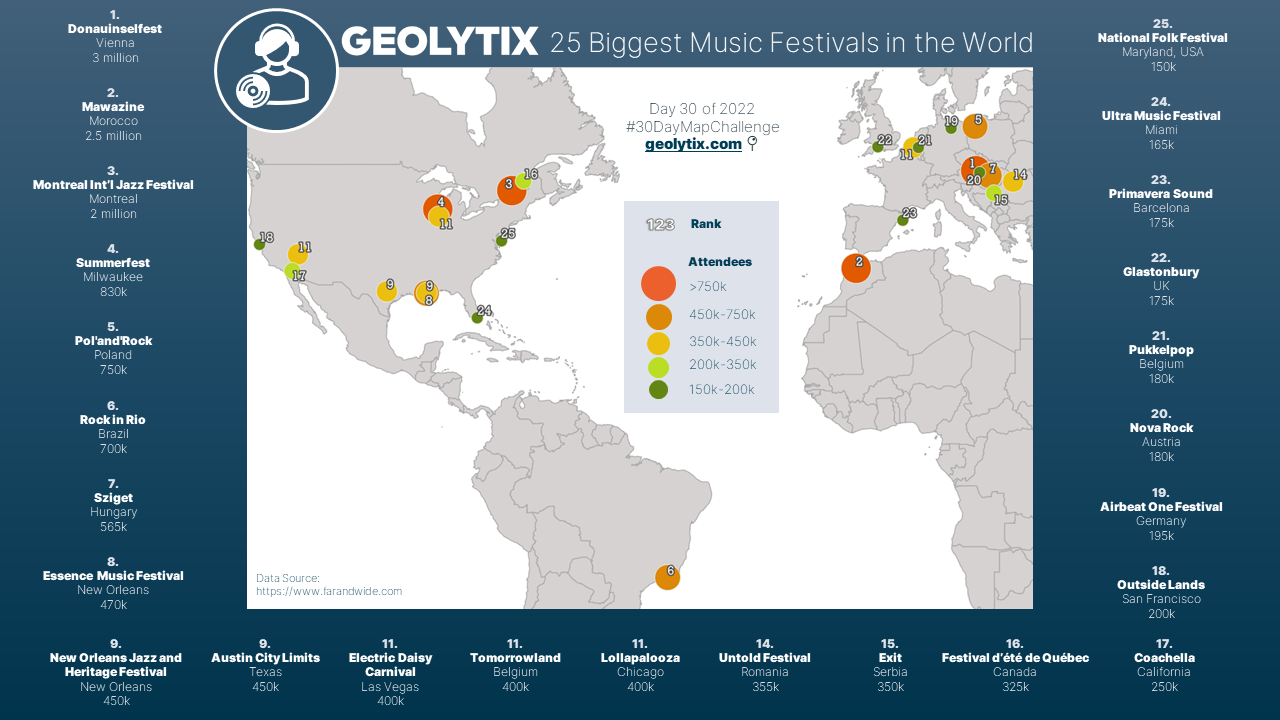The height and width of the screenshot is (720, 1280).
Task: Click the Airbeat One Festival entry
Action: point(1161,514)
